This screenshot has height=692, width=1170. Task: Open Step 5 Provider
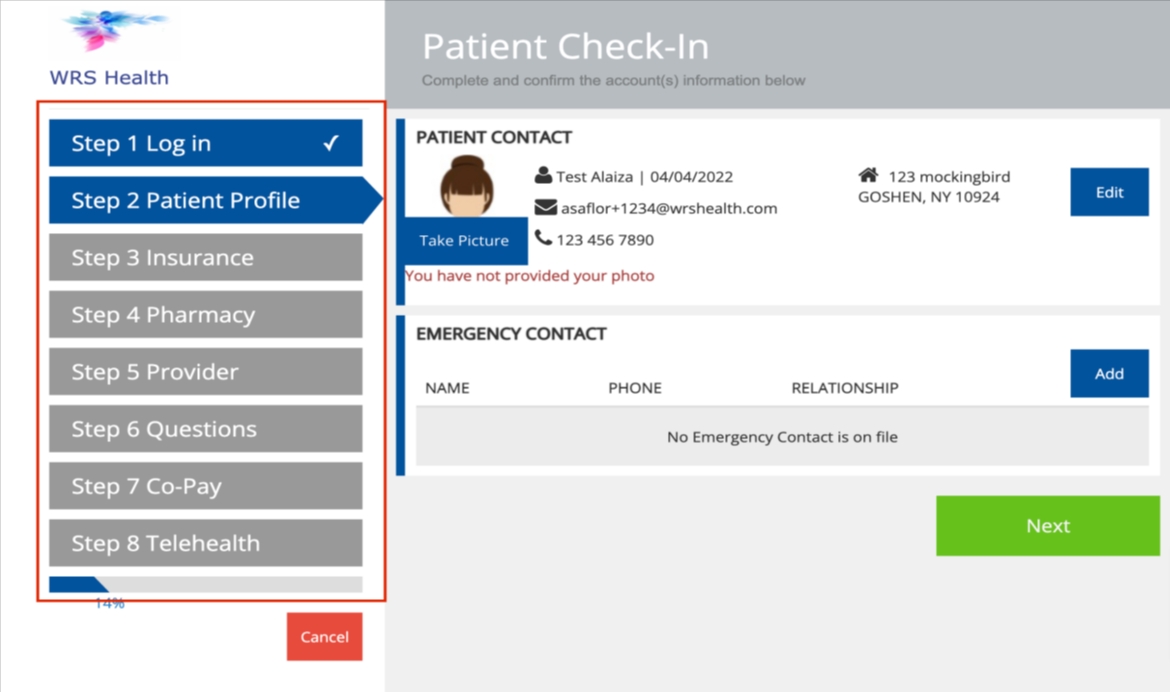pos(205,371)
